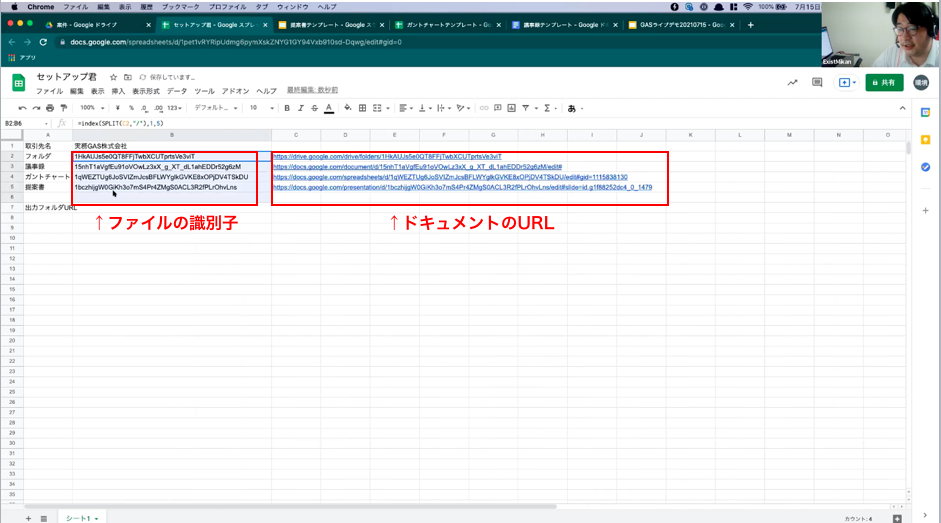Toggle filter funnel icon

click(526, 108)
